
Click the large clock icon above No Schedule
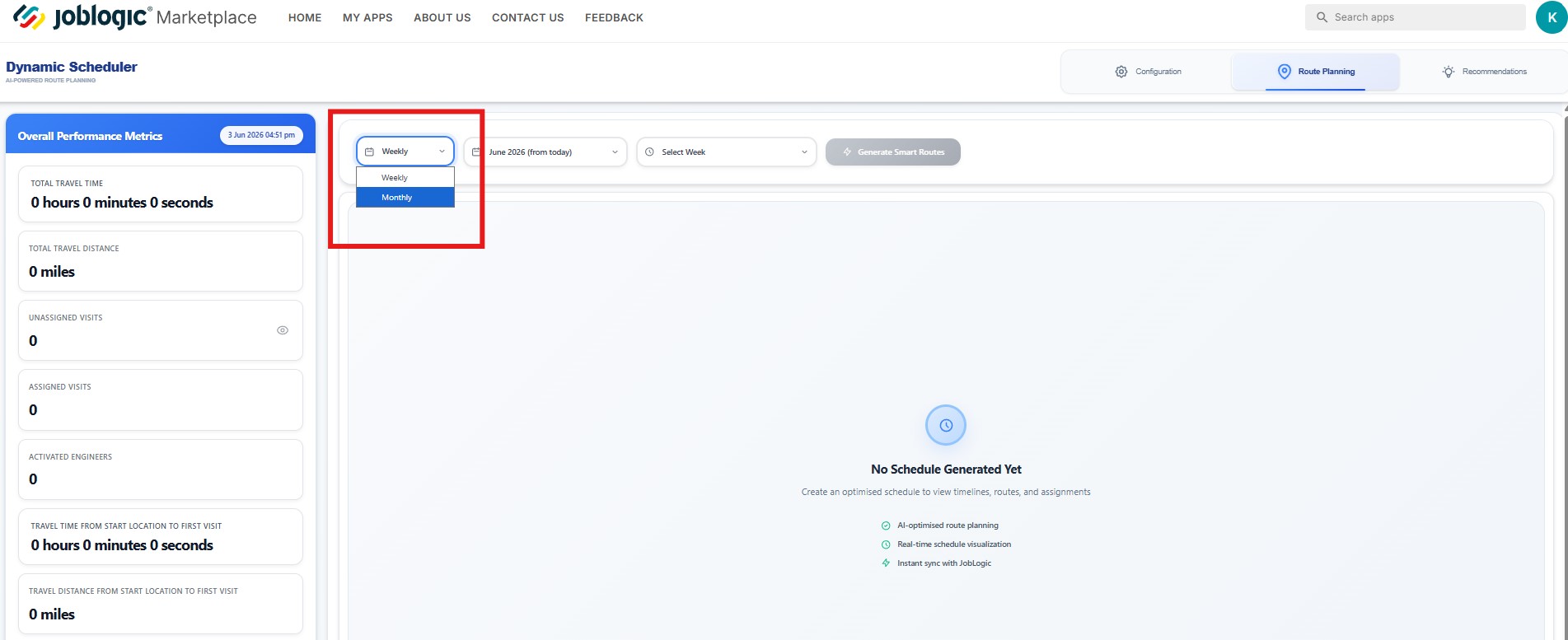(946, 425)
